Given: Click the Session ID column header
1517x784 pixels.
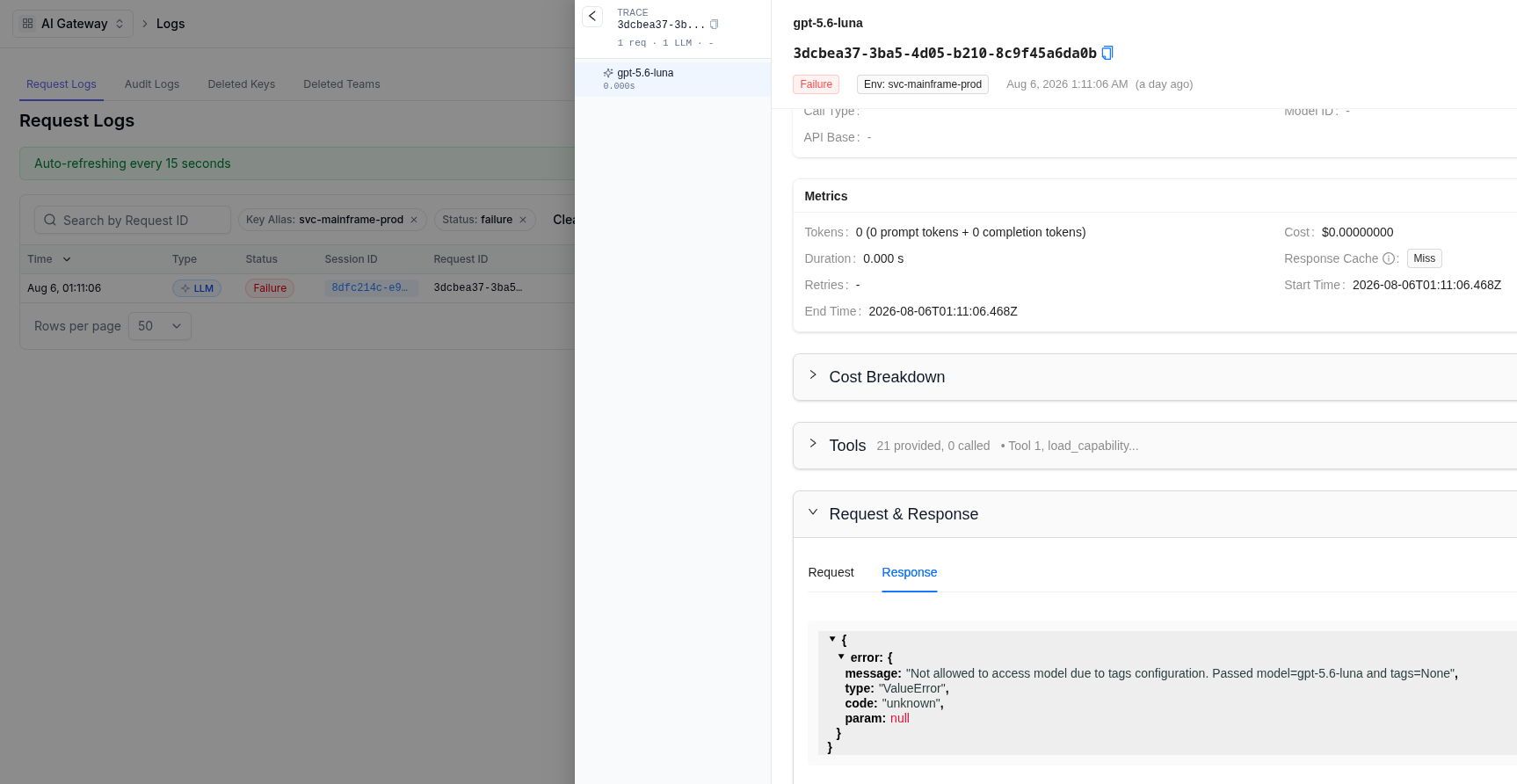Looking at the screenshot, I should click(x=351, y=259).
